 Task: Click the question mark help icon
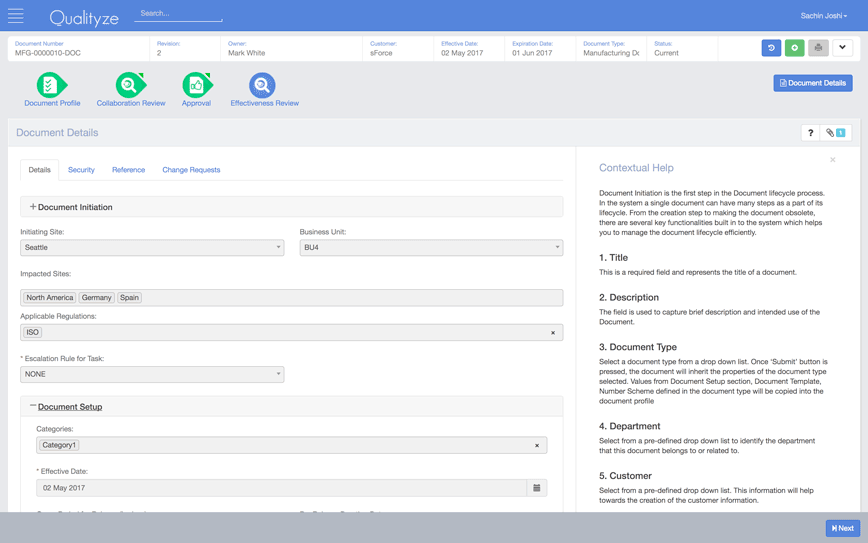pyautogui.click(x=810, y=133)
